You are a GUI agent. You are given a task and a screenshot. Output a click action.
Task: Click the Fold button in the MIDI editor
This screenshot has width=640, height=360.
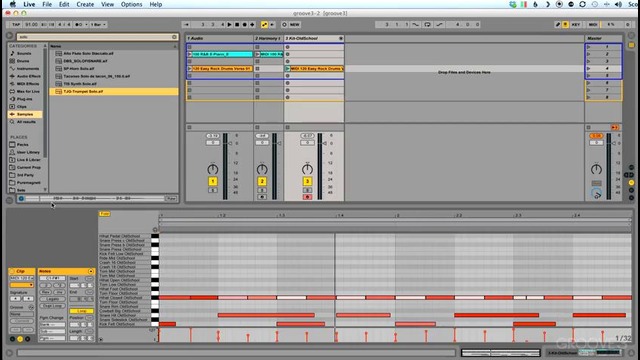click(104, 214)
